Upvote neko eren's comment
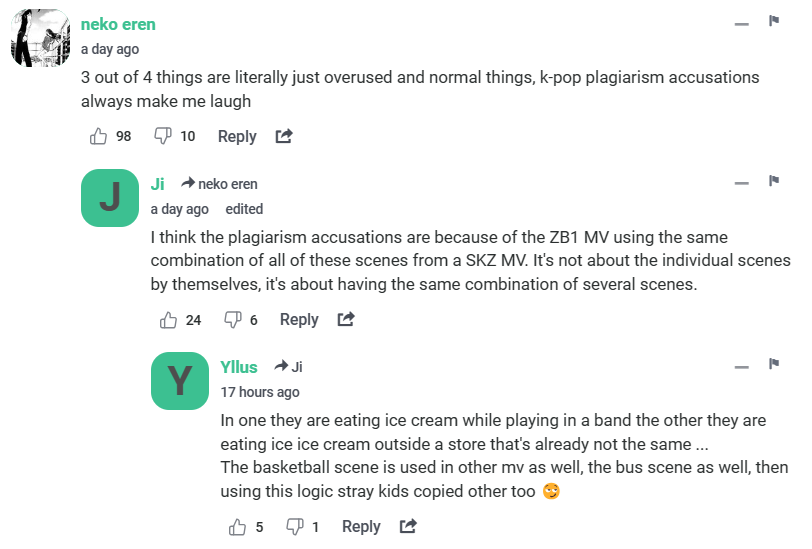The image size is (812, 549). point(98,136)
